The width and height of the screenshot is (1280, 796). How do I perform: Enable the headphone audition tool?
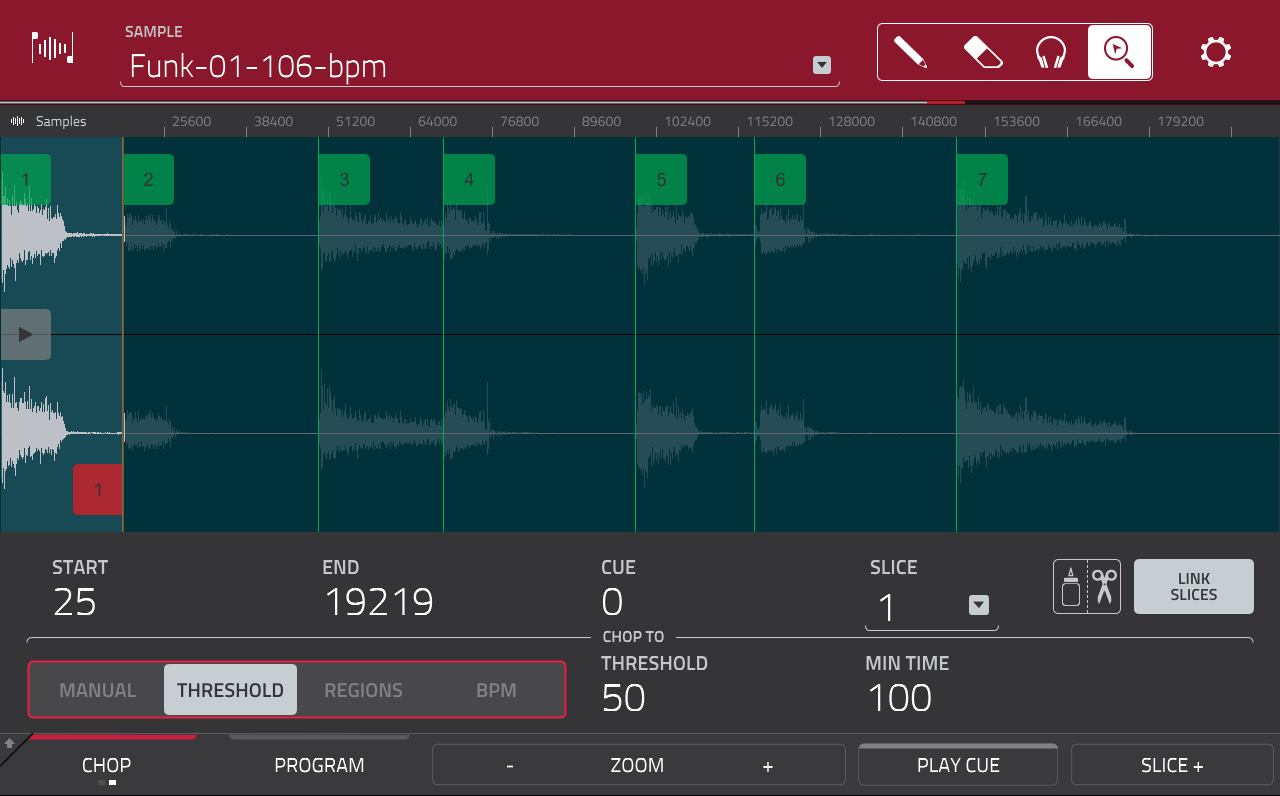click(x=1051, y=52)
